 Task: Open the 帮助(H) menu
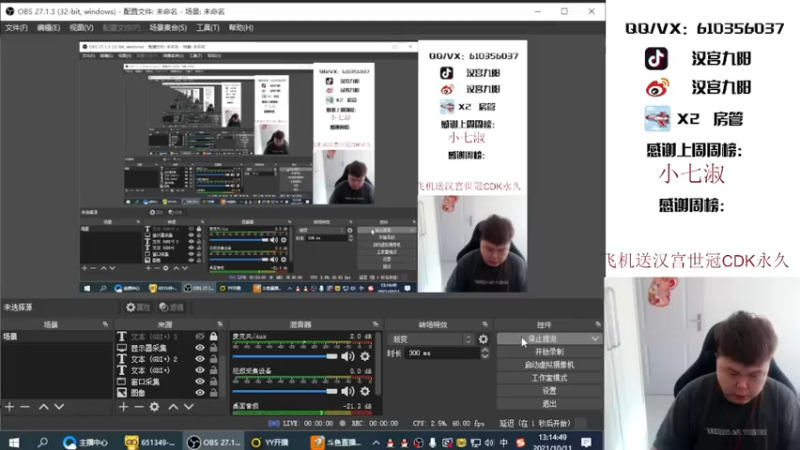pos(241,28)
